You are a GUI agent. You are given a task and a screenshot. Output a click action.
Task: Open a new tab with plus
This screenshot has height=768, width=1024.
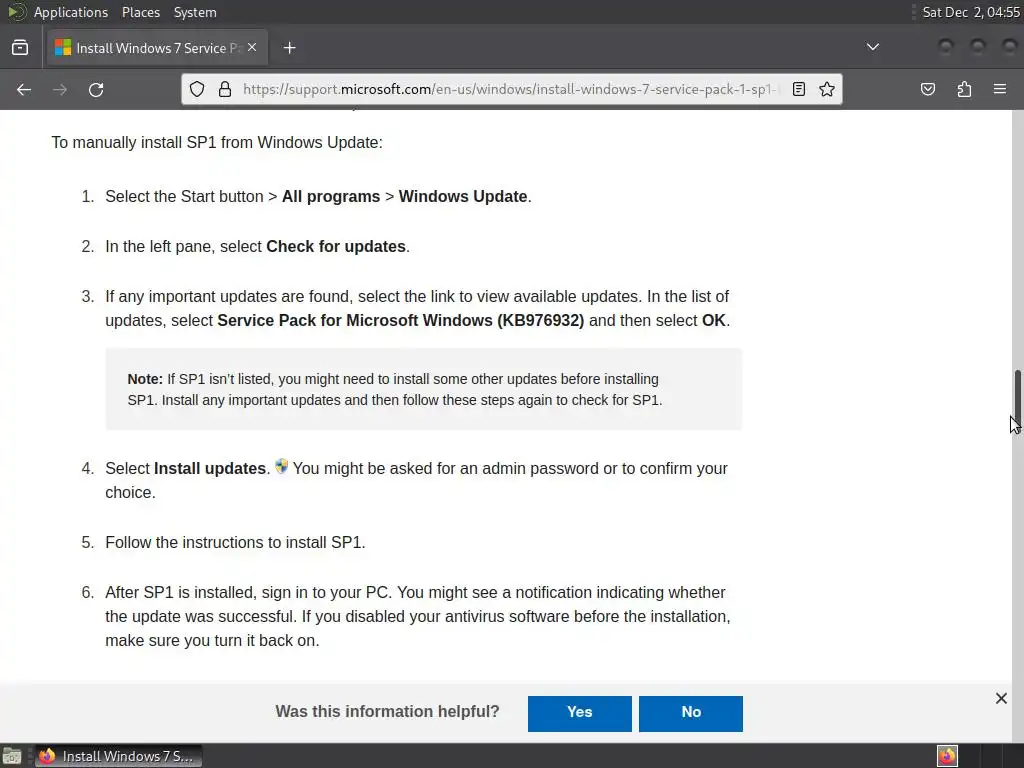tap(289, 48)
